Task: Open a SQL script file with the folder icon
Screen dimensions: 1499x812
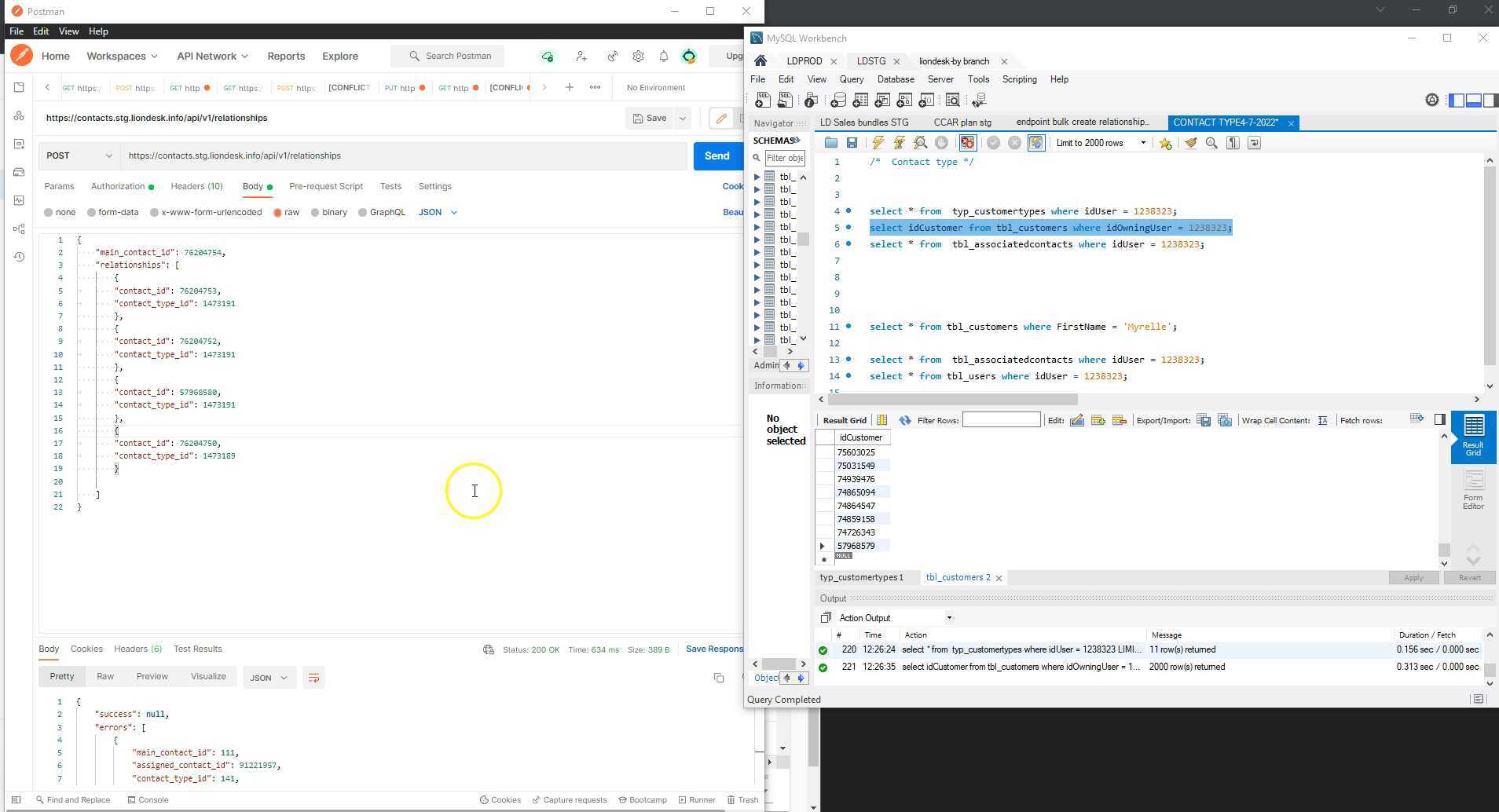Action: pos(830,143)
